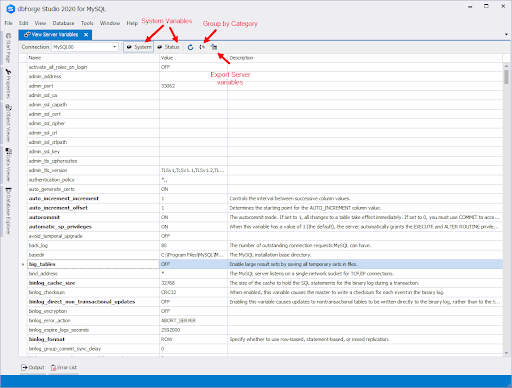Image resolution: width=512 pixels, height=388 pixels.
Task: Click the CRC32 value of binlog_checksum
Action: (193, 292)
